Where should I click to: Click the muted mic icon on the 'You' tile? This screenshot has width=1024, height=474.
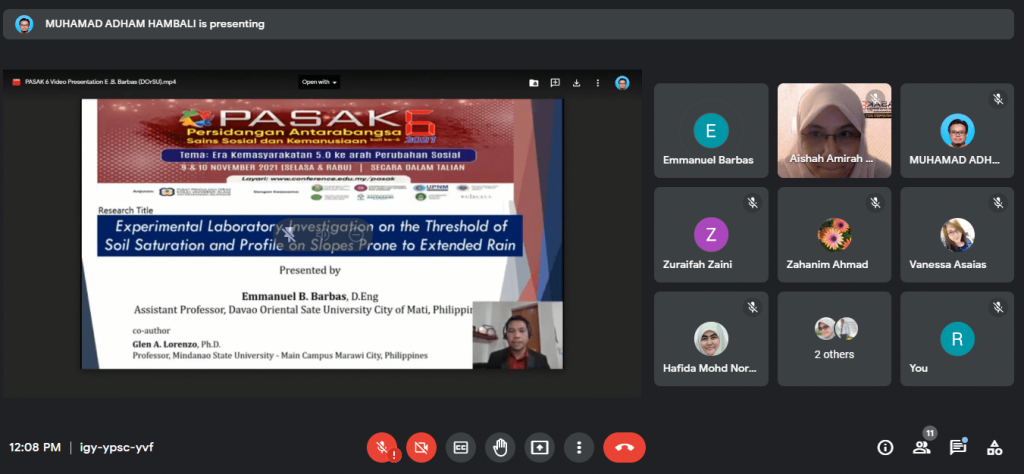click(998, 308)
